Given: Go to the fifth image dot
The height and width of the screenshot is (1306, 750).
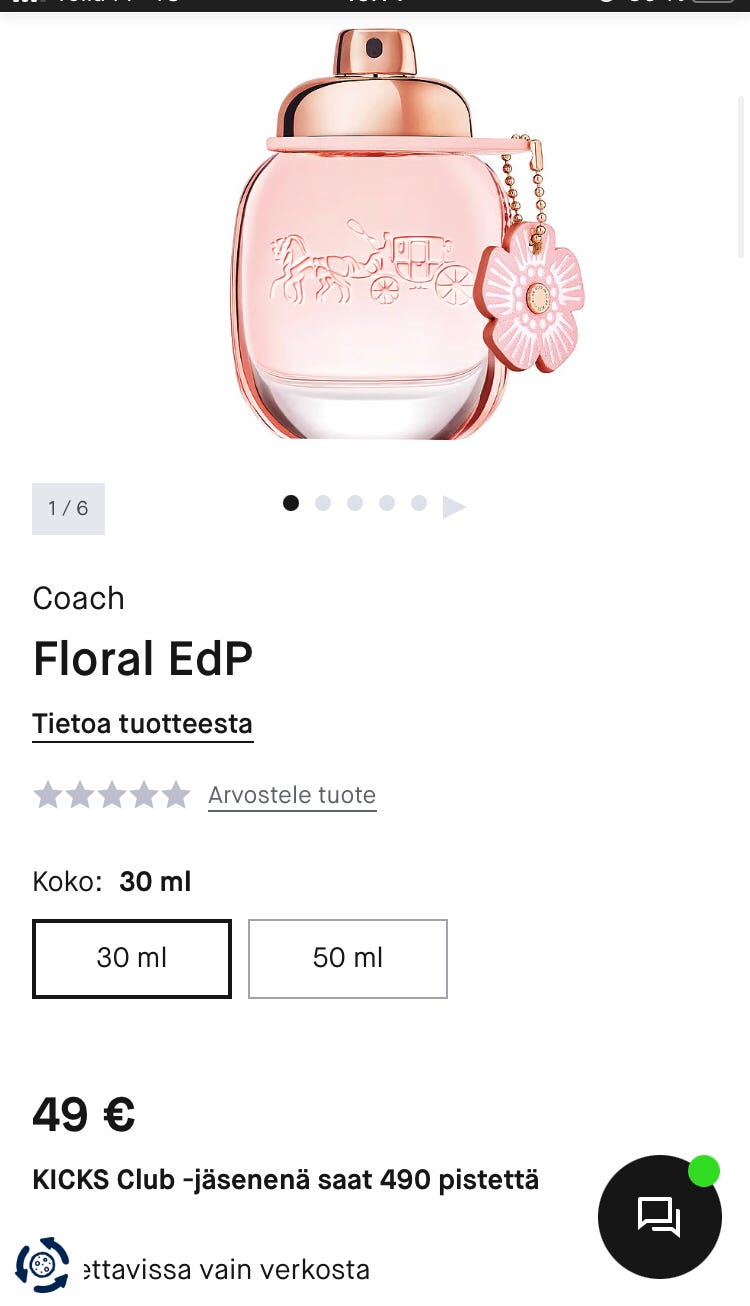Looking at the screenshot, I should pos(419,503).
